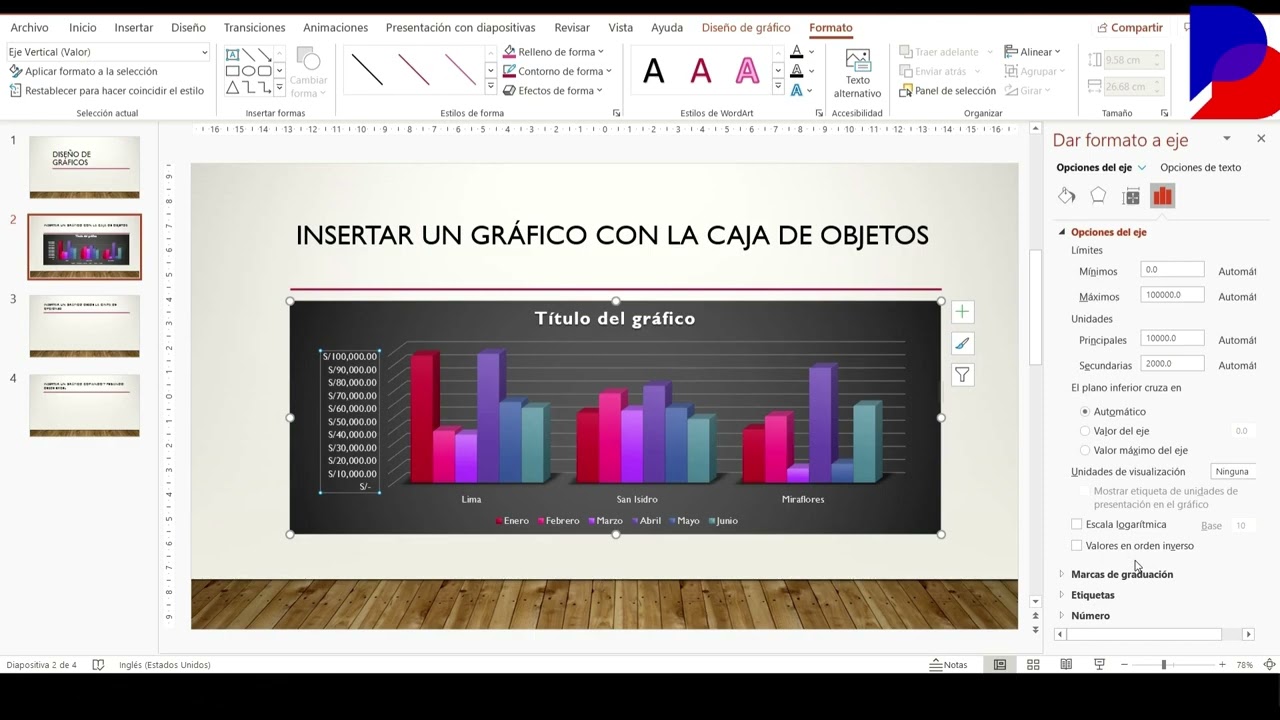Open Unidades de visualización Ninguna dropdown

1235,471
